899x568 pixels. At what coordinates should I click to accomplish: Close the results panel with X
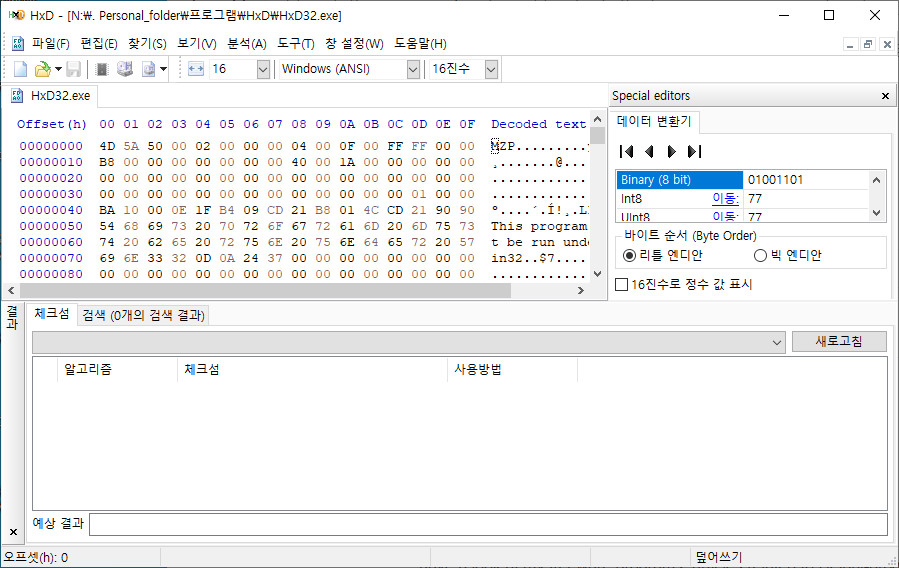click(13, 532)
